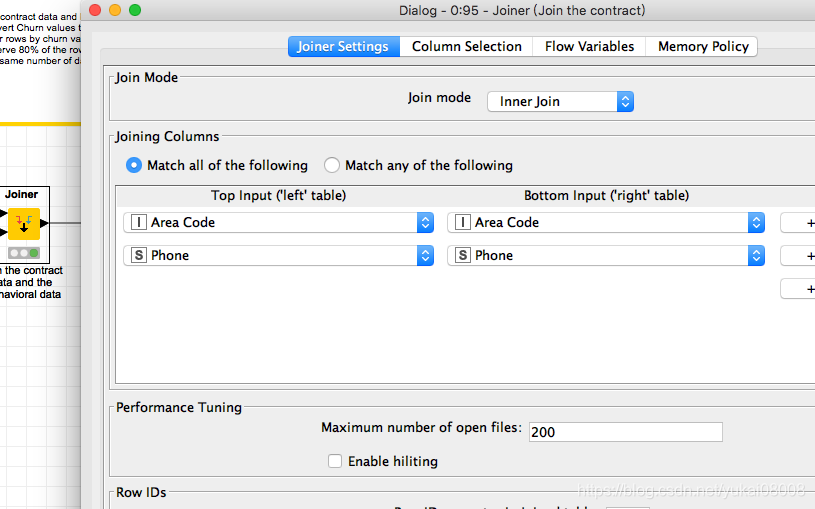The height and width of the screenshot is (509, 815).
Task: Click the plus button on the Phone row
Action: tap(800, 256)
